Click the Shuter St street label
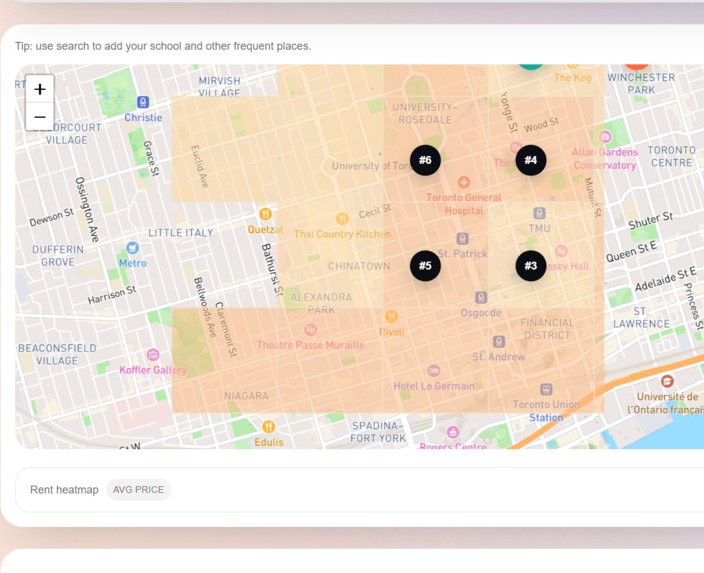The height and width of the screenshot is (573, 704). coord(651,220)
